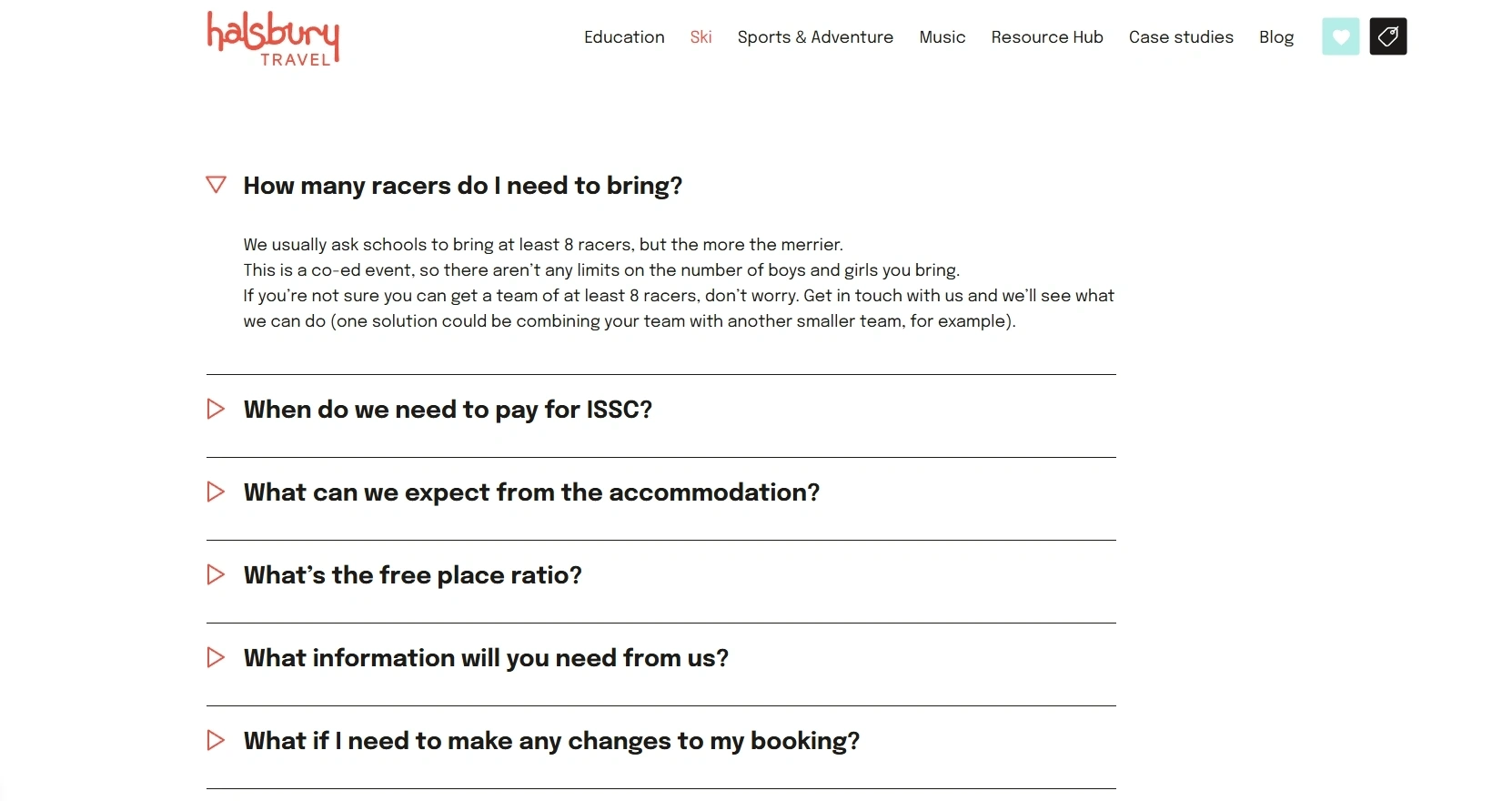
Task: Click triangle next to free place ratio
Action: [x=216, y=574]
